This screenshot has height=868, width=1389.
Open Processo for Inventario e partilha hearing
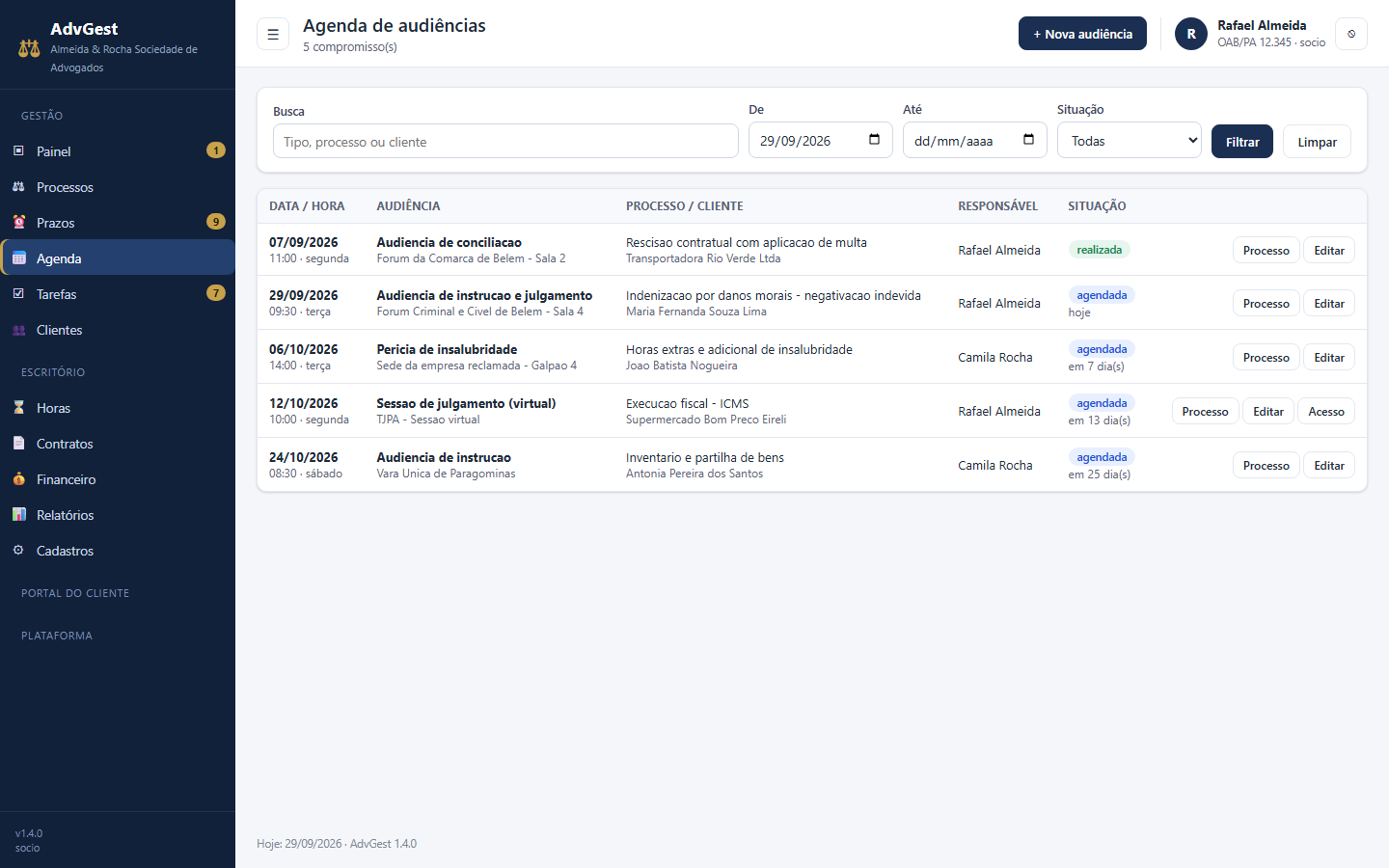[x=1266, y=465]
